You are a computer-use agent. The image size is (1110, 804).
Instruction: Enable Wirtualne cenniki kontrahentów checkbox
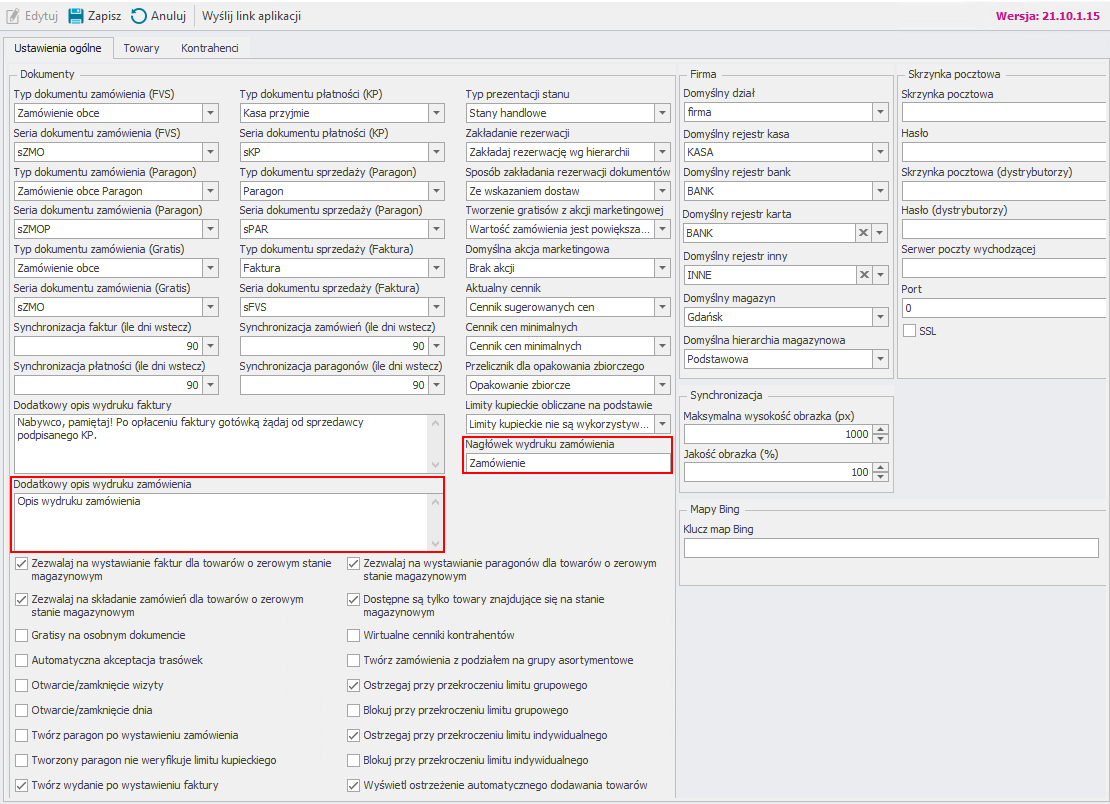[x=354, y=635]
